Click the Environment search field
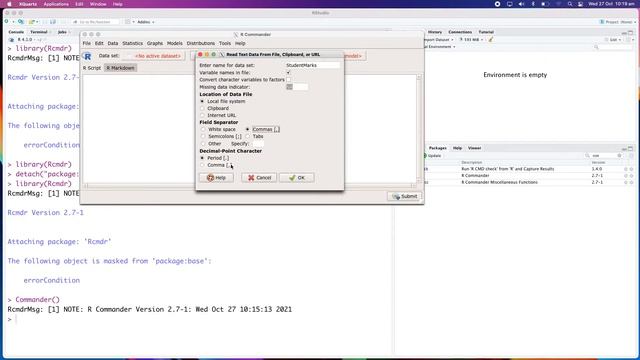The image size is (640, 360). point(614,47)
